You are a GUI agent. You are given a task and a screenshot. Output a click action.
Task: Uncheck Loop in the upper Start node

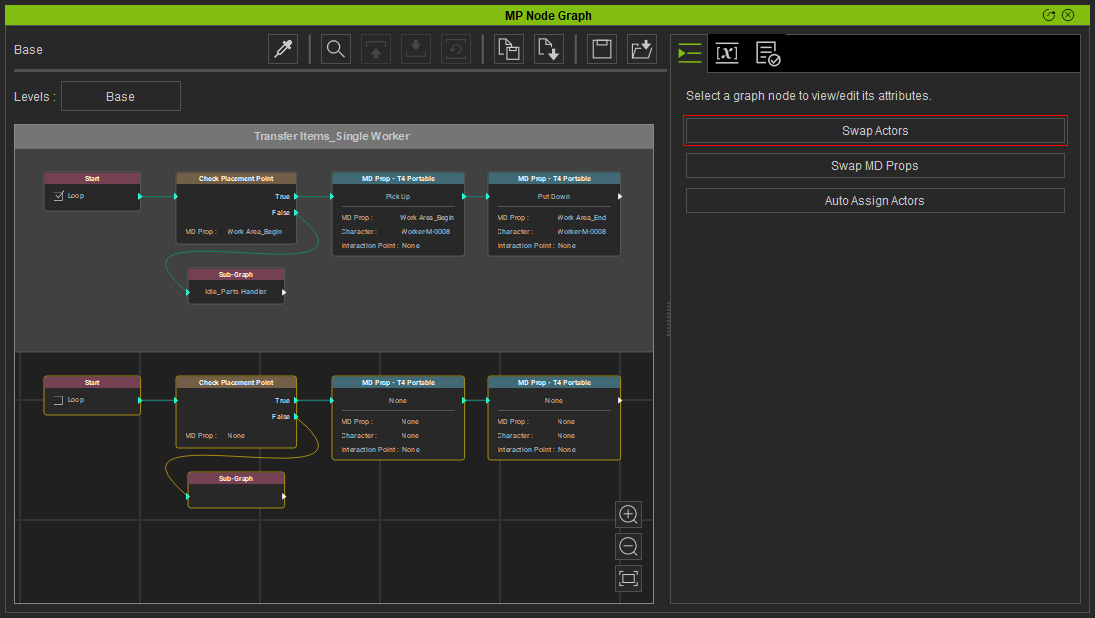point(59,196)
